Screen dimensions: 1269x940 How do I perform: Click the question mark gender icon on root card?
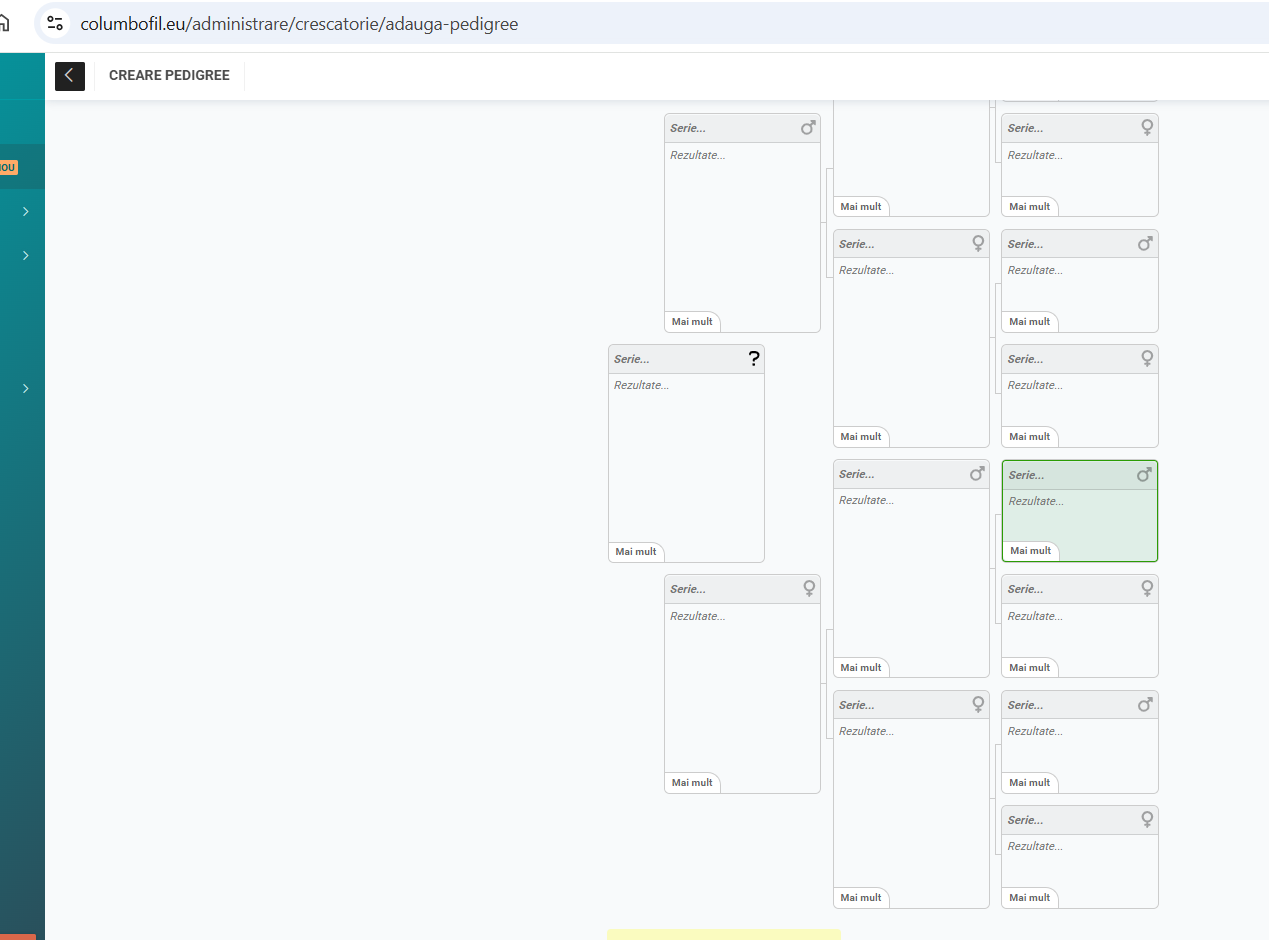click(x=754, y=360)
